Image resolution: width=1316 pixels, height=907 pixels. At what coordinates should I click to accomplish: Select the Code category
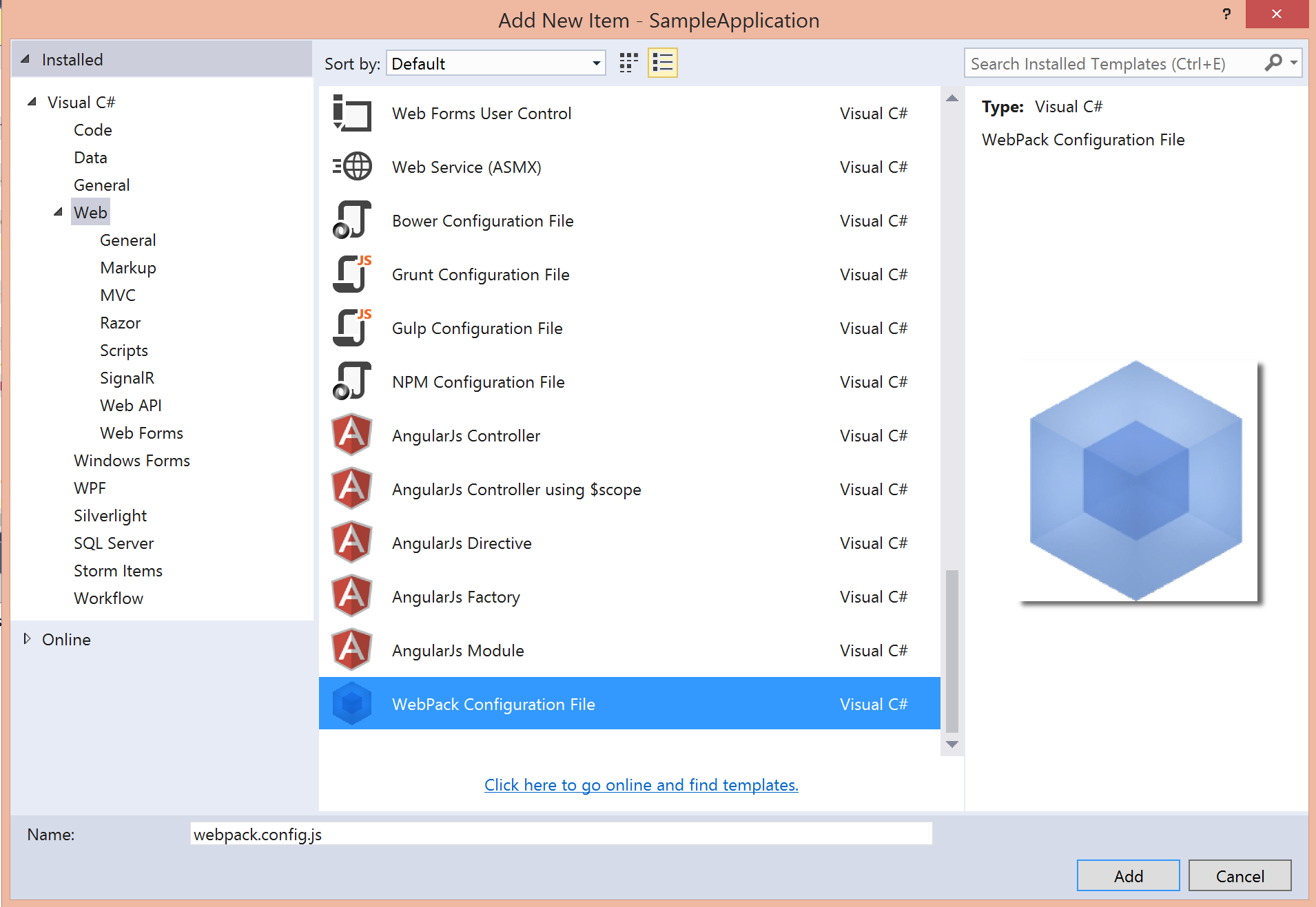pyautogui.click(x=93, y=129)
